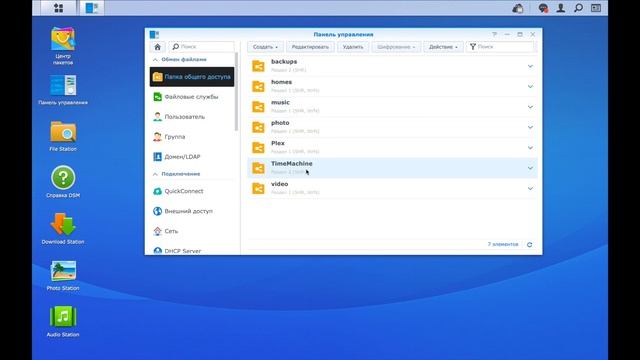Open the notifications speech bubble icon

[x=542, y=8]
